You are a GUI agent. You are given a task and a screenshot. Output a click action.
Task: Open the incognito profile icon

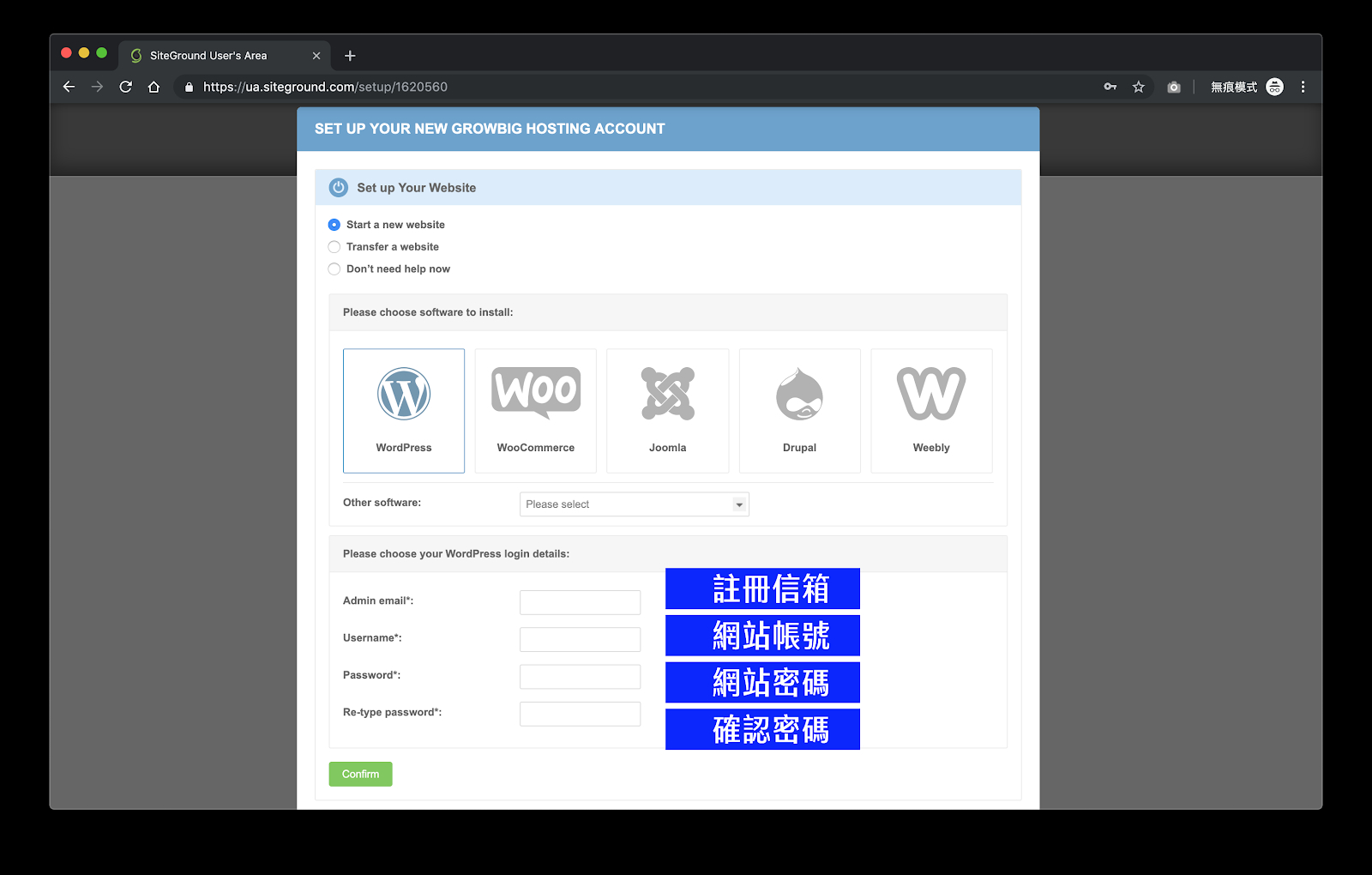tap(1275, 87)
